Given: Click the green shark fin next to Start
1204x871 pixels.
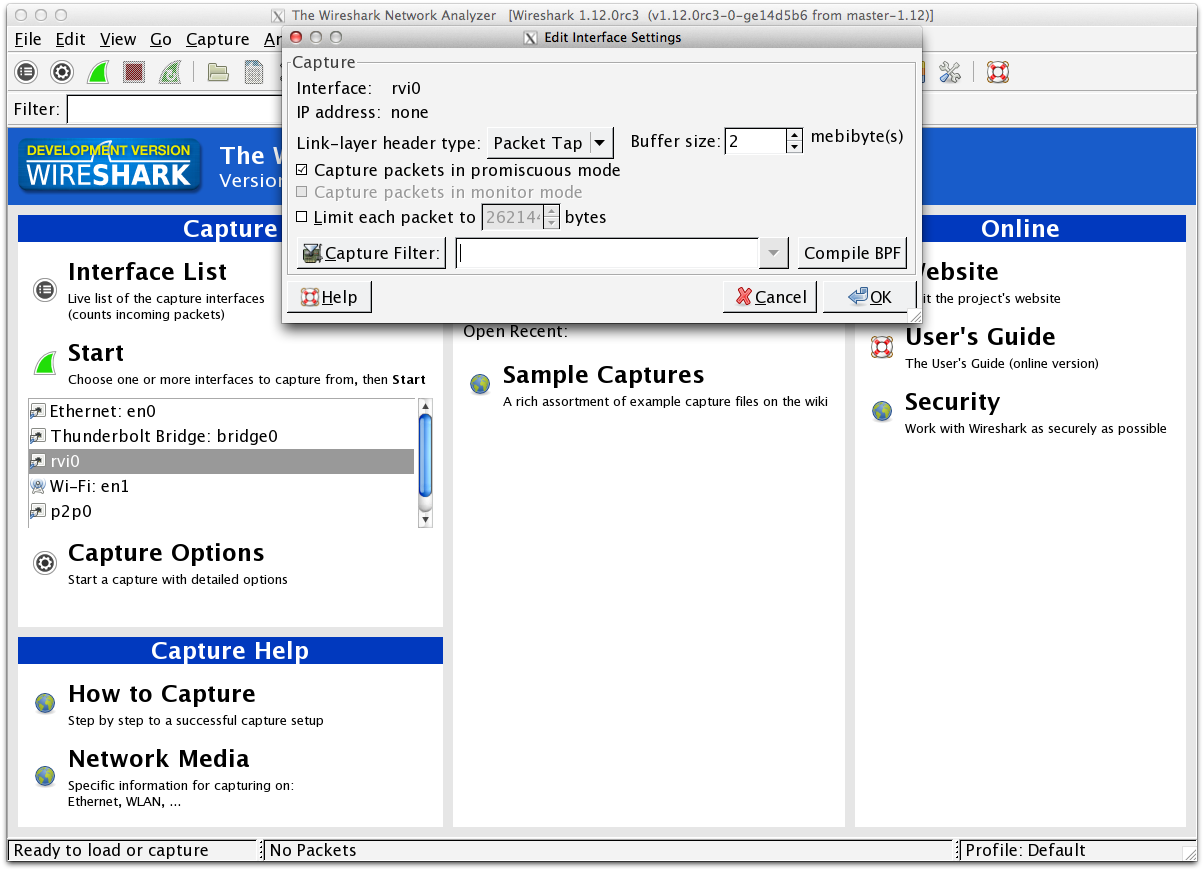Looking at the screenshot, I should pos(45,362).
